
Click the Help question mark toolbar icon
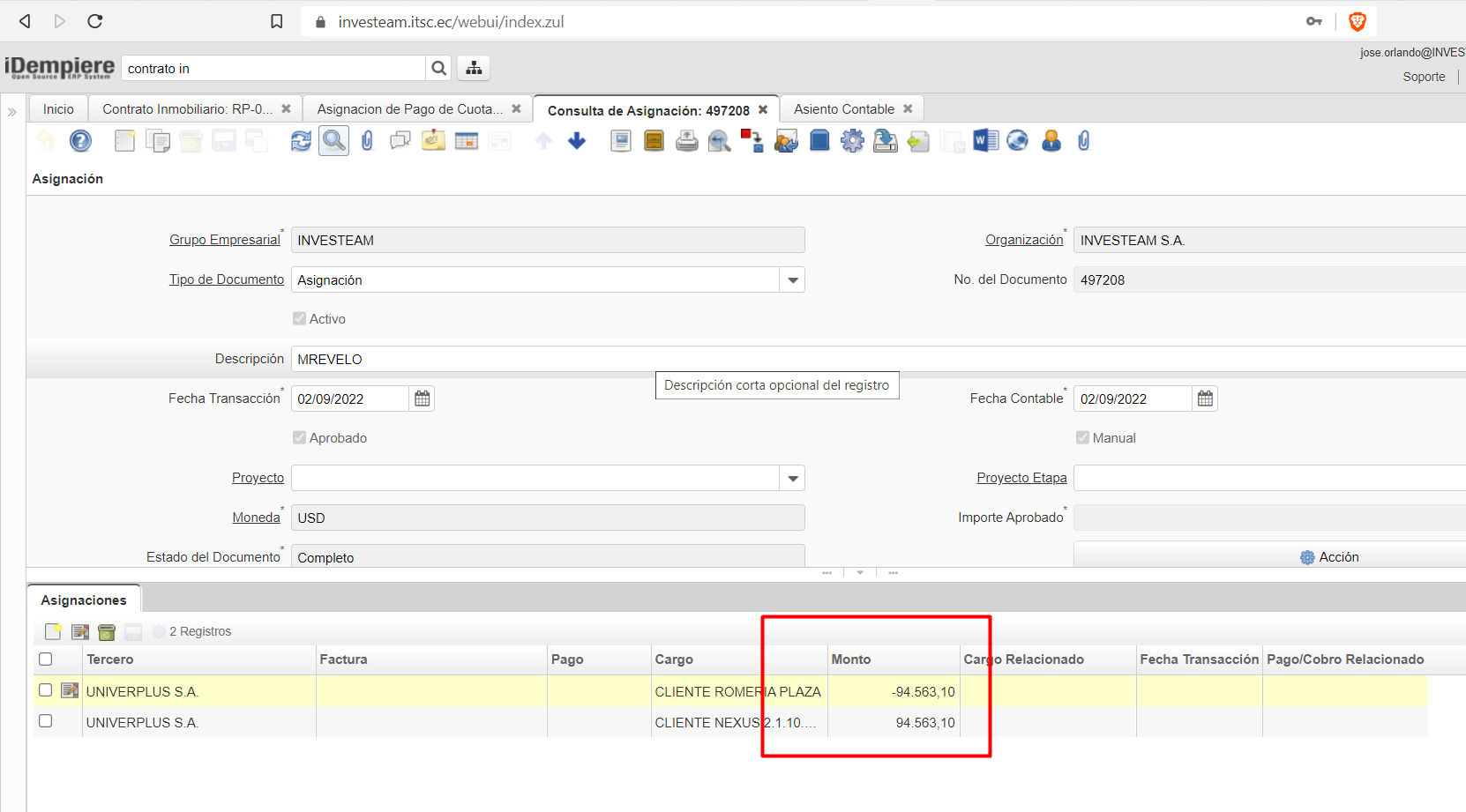click(80, 141)
